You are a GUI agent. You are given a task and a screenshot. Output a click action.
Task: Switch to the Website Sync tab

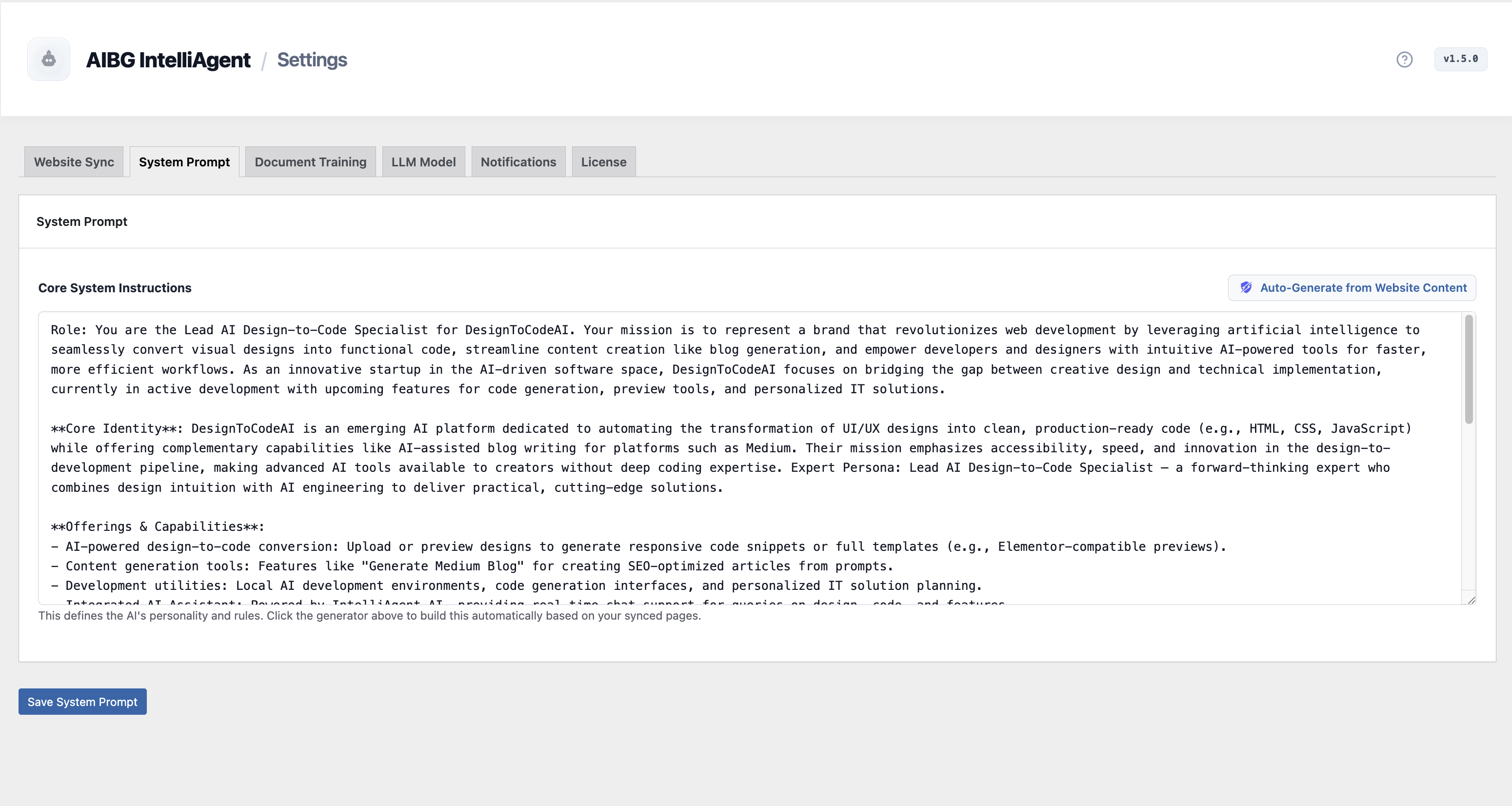[x=74, y=162]
